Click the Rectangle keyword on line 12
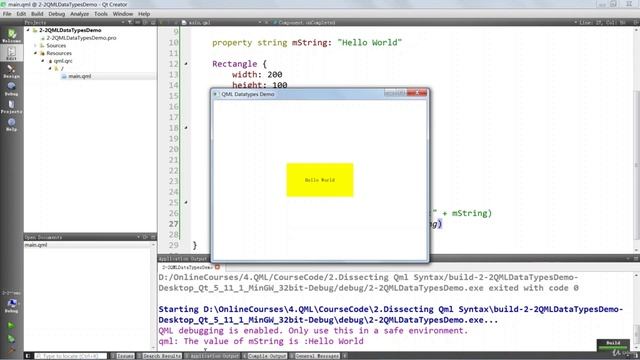 pyautogui.click(x=234, y=64)
